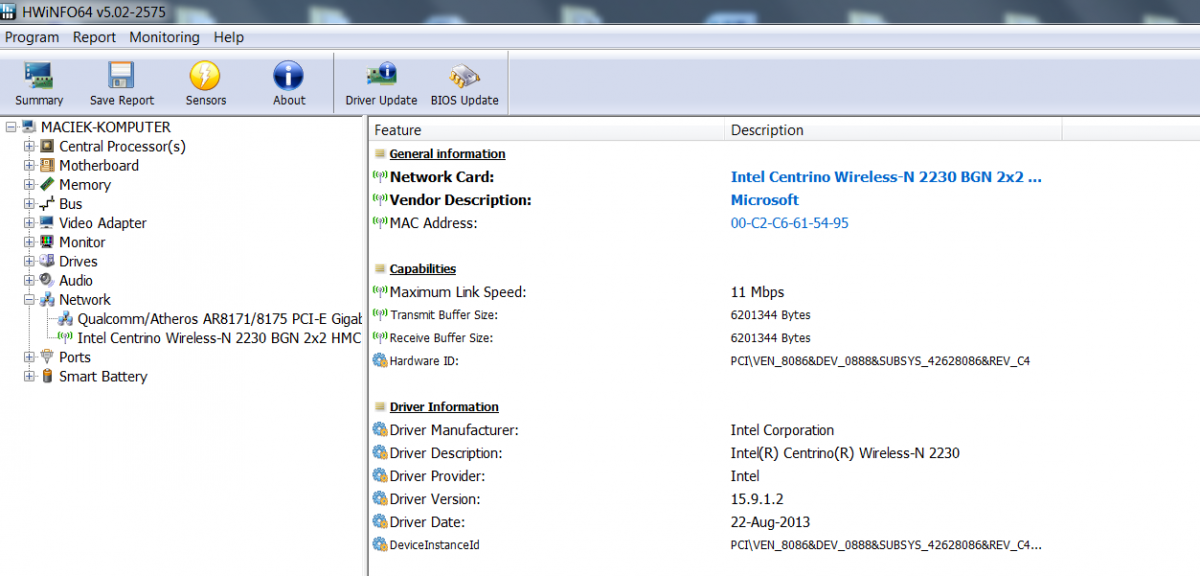Click the Intel Centrino wireless tree icon
Screen dimensions: 1200x576
[x=66, y=338]
